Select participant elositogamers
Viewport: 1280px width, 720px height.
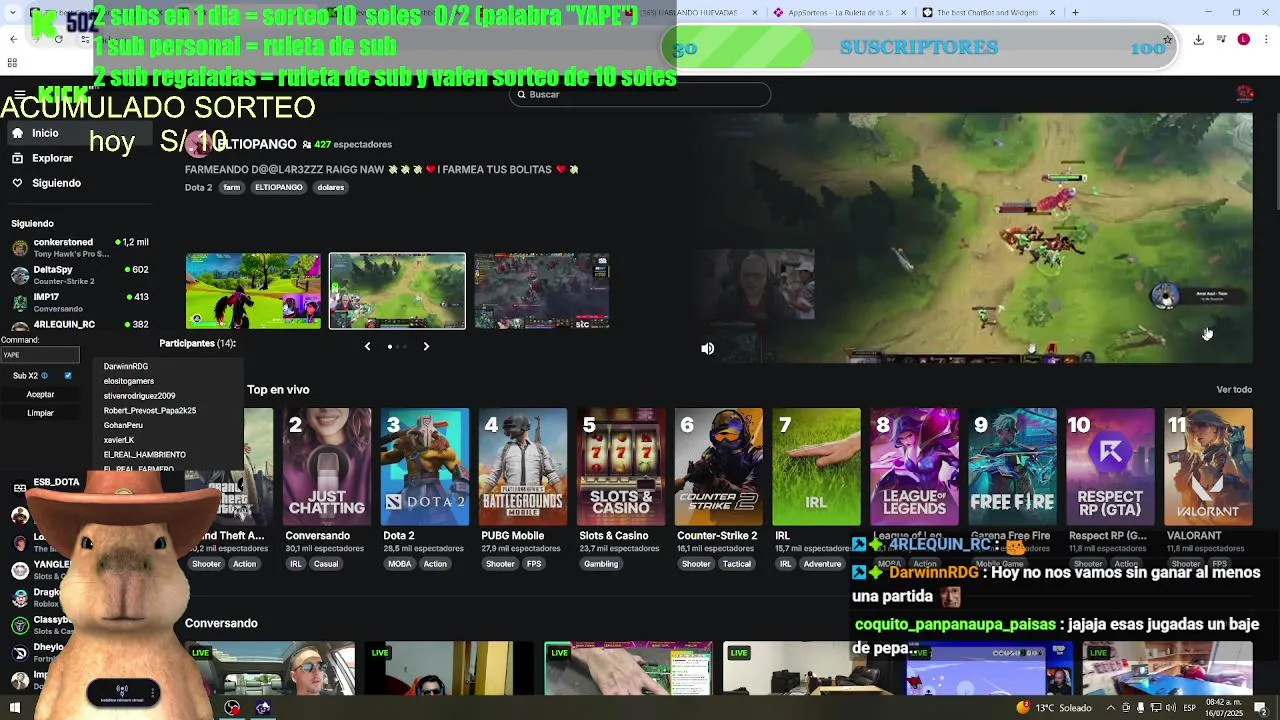click(129, 381)
